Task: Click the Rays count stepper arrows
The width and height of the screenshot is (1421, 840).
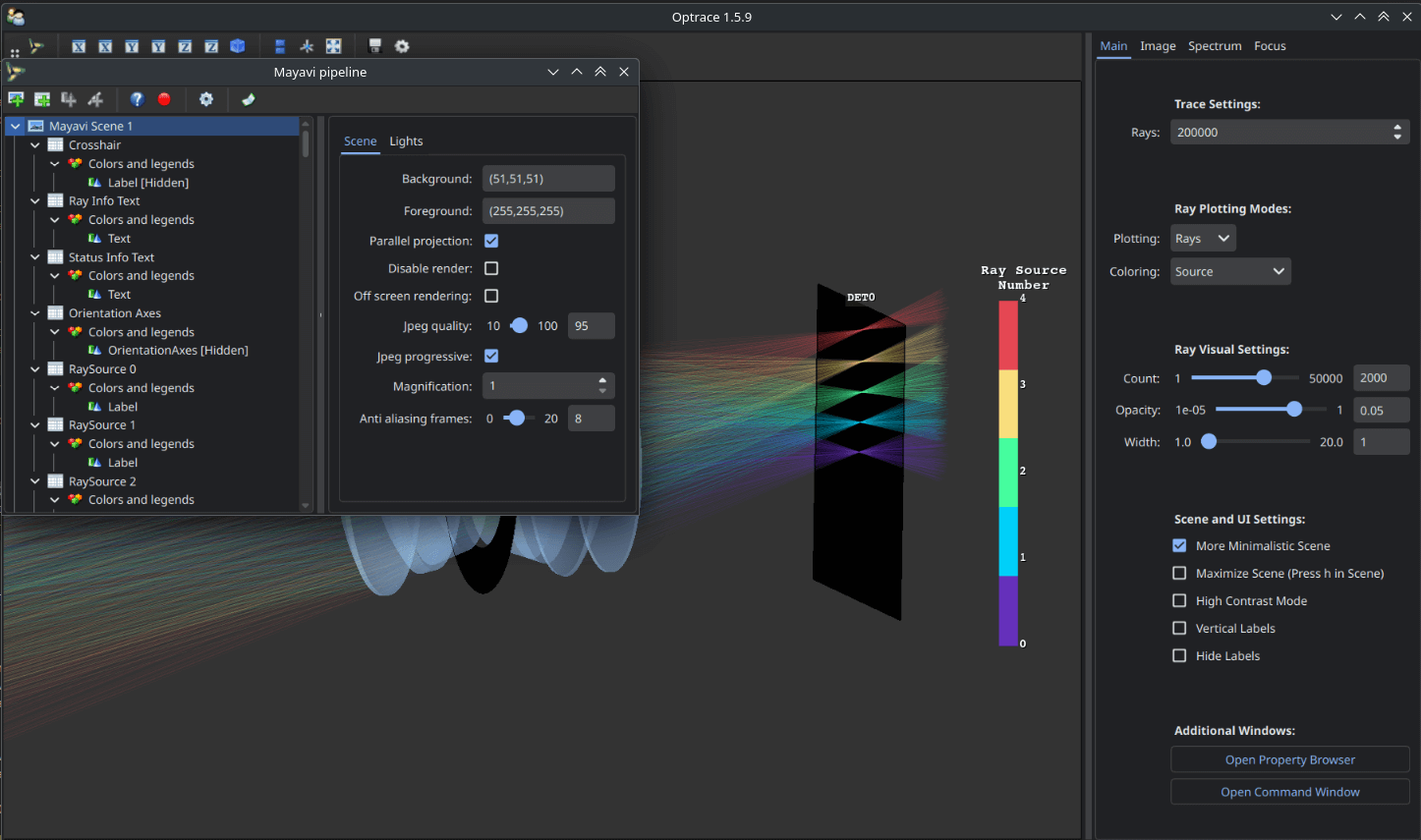Action: click(x=1397, y=133)
